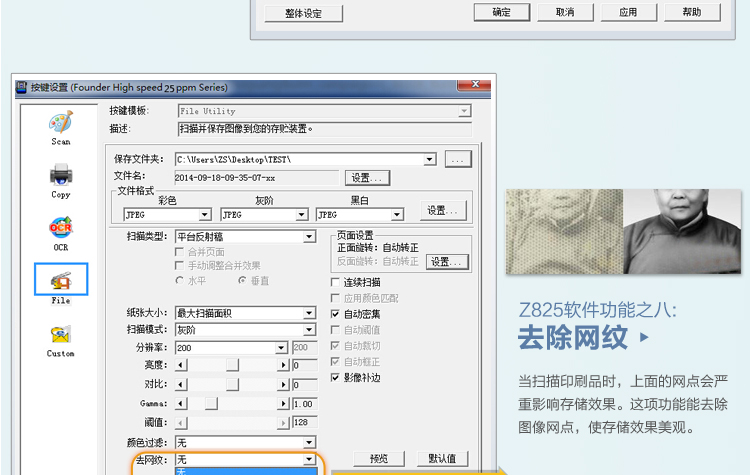Toggle the 自动密集 checkbox
Viewport: 750px width, 475px height.
(x=336, y=314)
